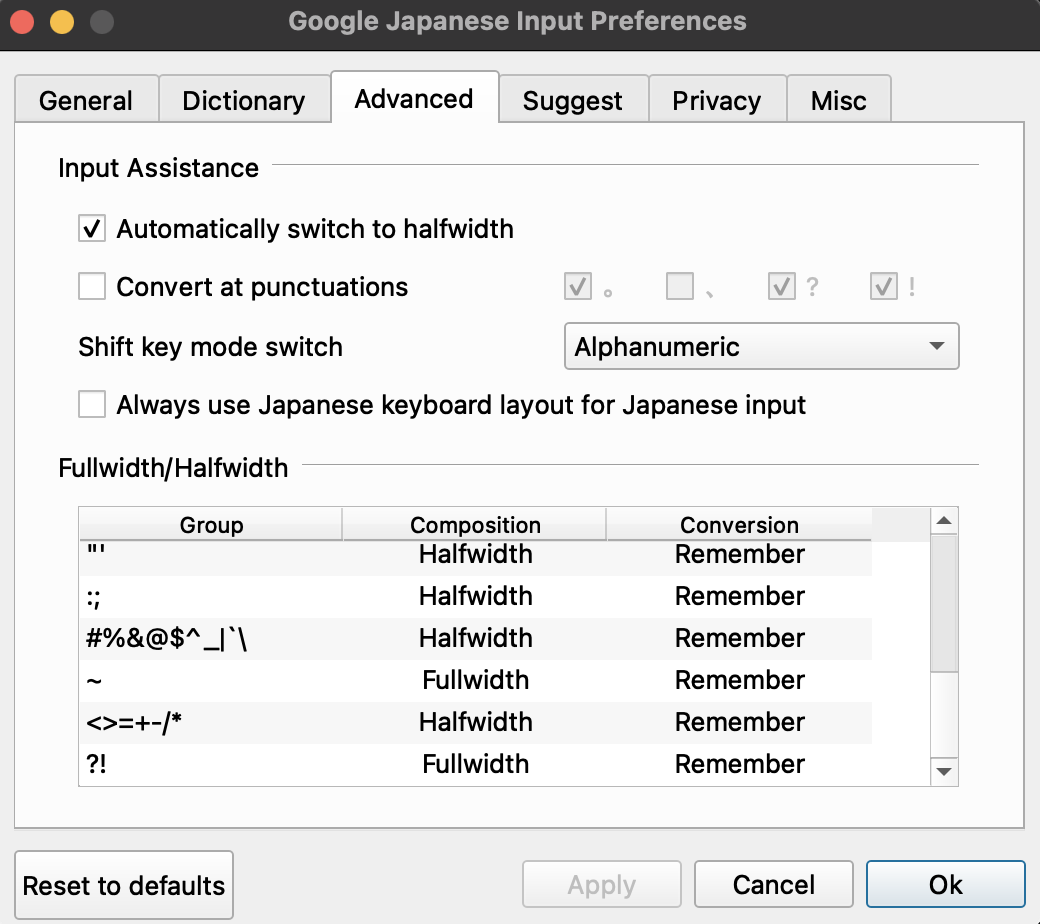Confirm settings with Ok button

coord(945,884)
